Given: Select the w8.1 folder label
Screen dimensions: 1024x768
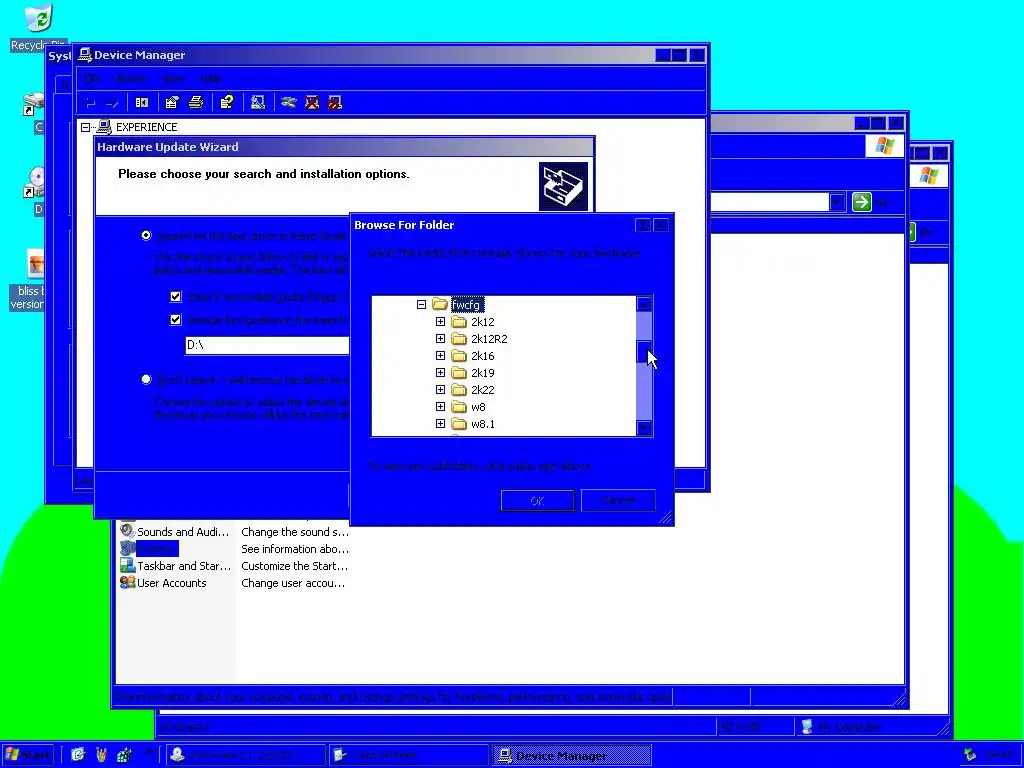Looking at the screenshot, I should tap(483, 424).
